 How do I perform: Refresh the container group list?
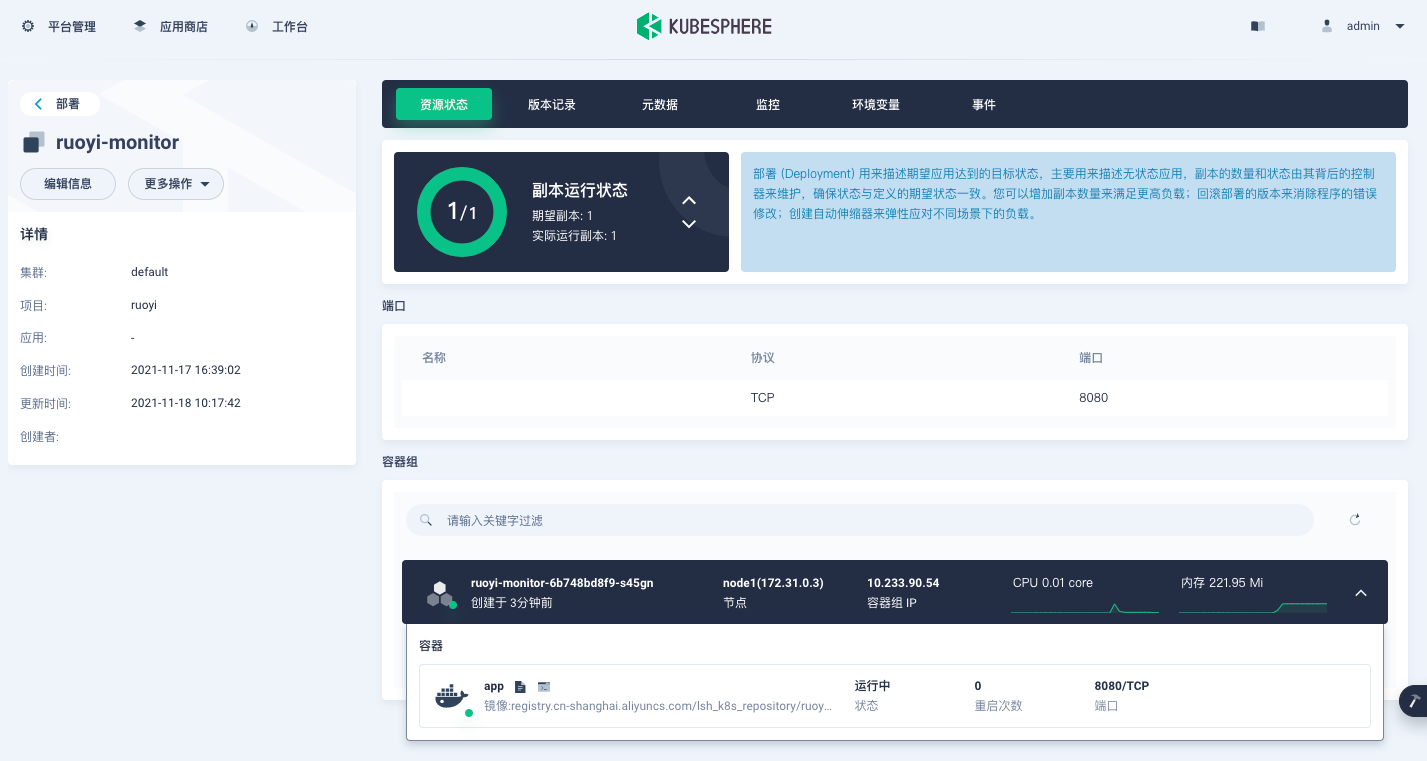point(1355,520)
